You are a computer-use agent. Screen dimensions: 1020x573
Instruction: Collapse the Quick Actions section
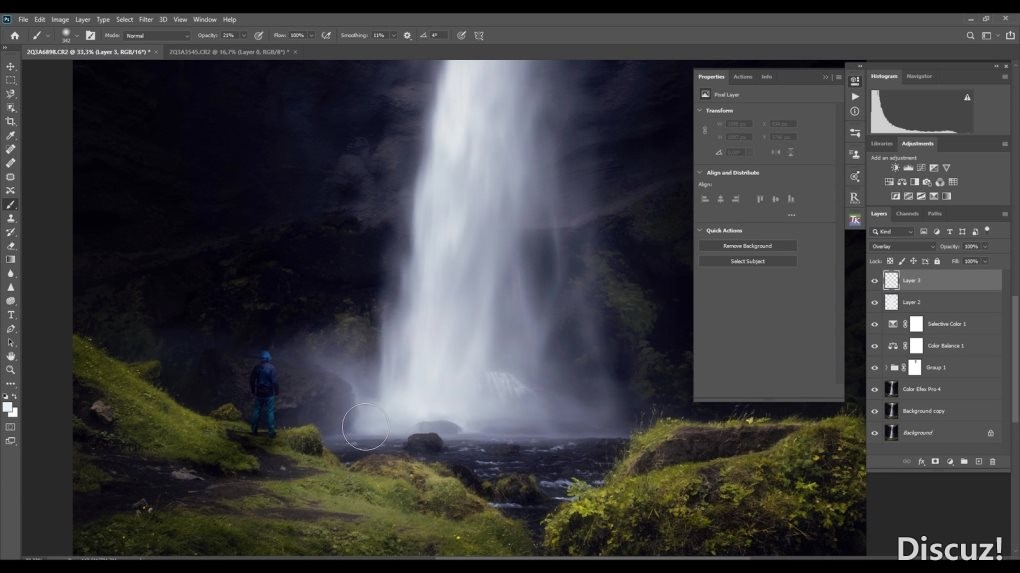(x=700, y=230)
